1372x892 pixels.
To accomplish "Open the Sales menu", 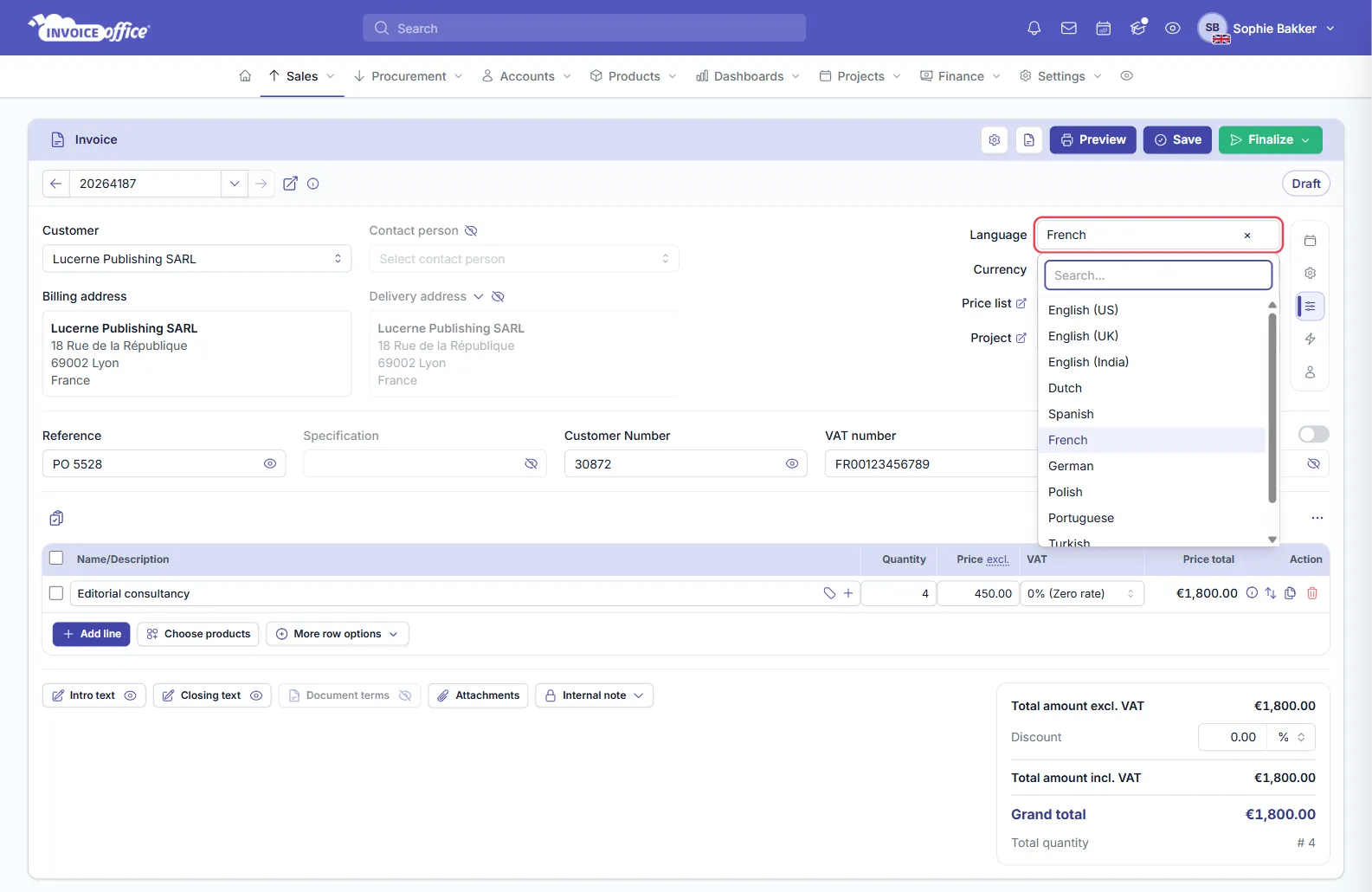I will (302, 76).
